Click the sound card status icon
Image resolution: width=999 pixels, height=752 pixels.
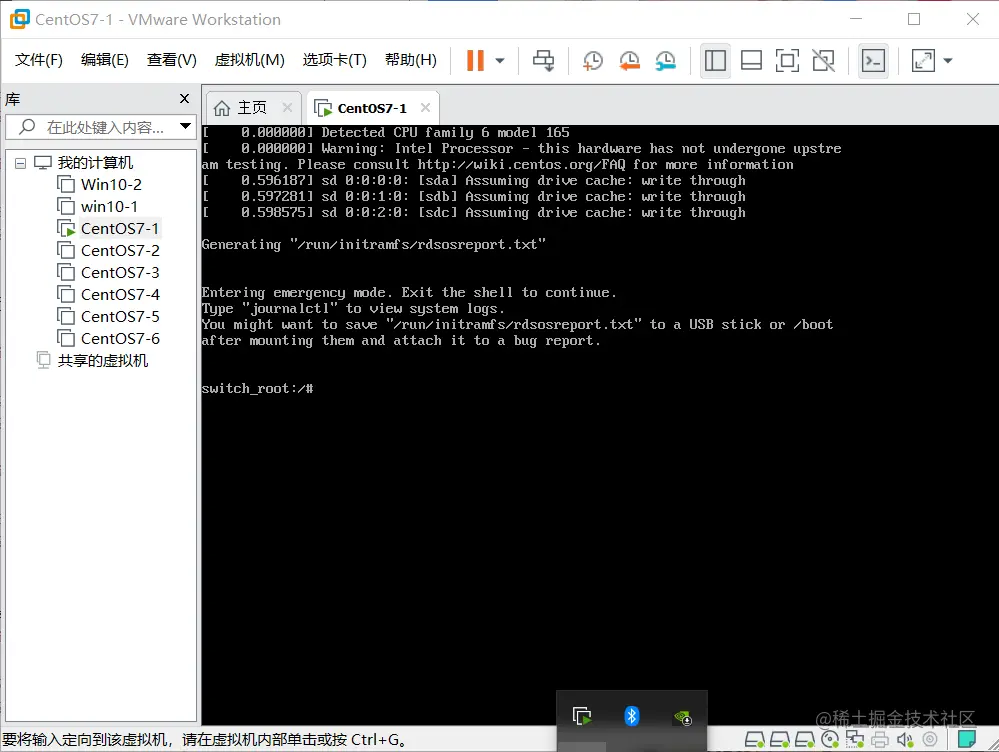tap(905, 739)
